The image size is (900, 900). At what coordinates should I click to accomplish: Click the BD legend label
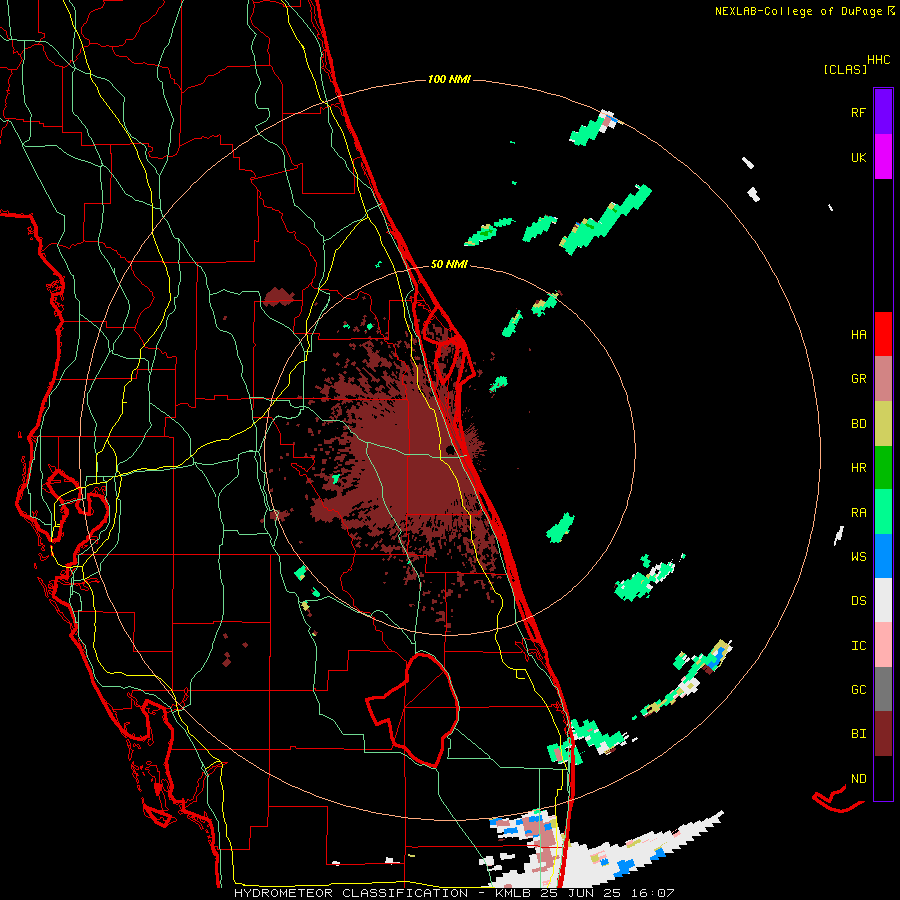(858, 424)
